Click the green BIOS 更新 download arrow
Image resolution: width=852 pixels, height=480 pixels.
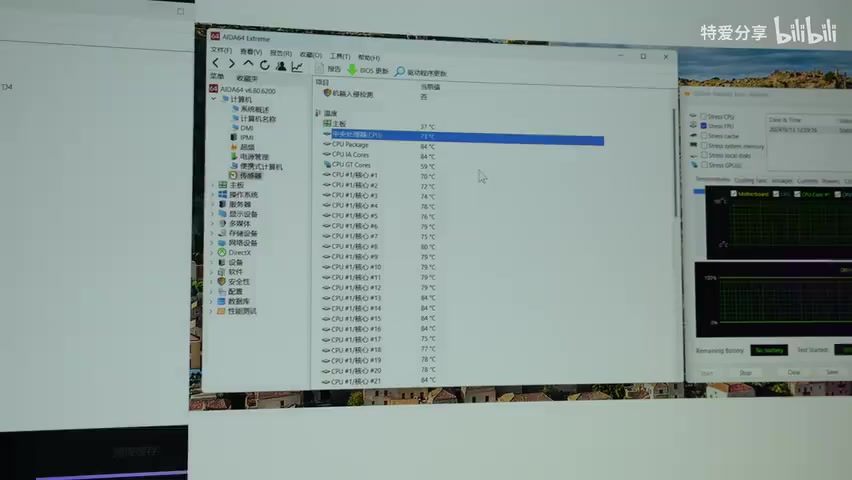point(352,70)
